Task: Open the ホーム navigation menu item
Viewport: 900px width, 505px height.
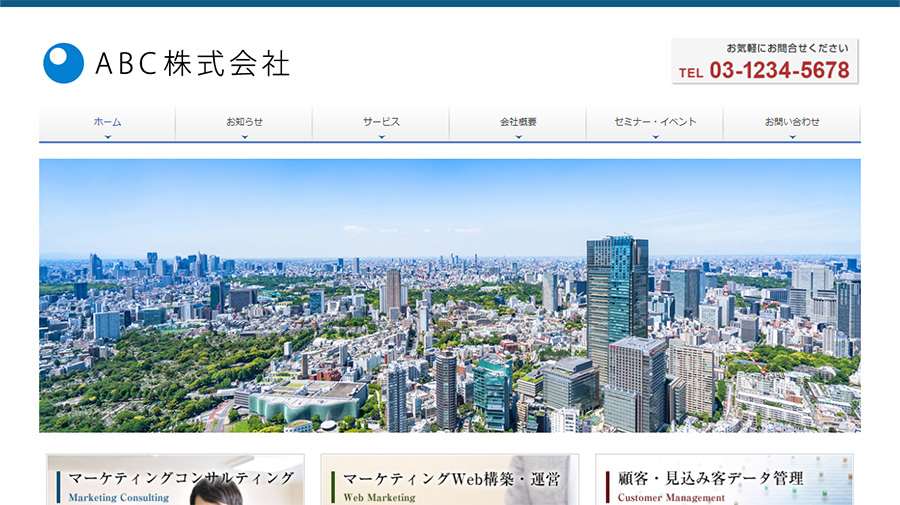Action: pos(107,122)
